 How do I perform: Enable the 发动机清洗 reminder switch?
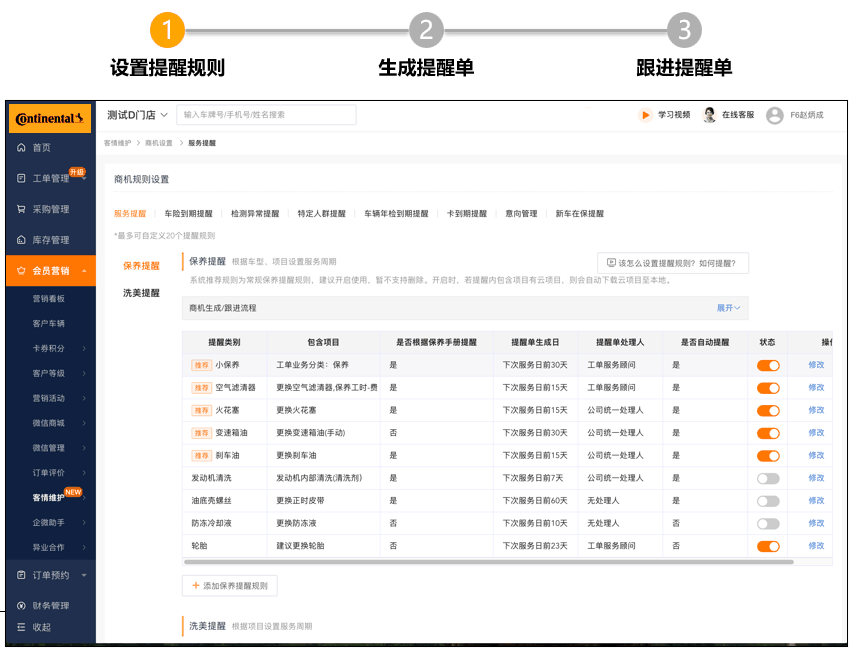point(768,479)
